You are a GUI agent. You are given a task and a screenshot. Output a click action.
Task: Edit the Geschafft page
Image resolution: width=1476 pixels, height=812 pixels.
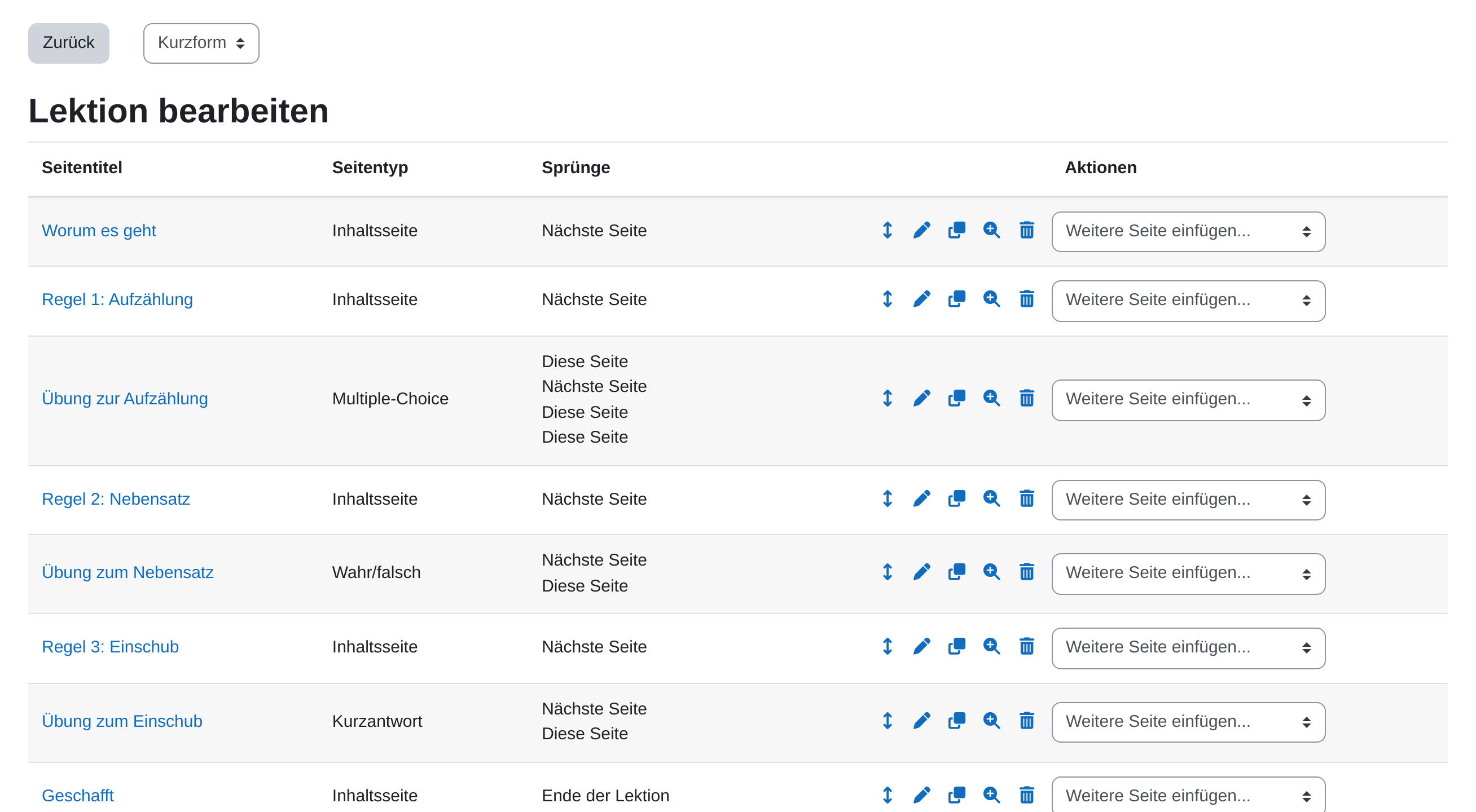(921, 795)
